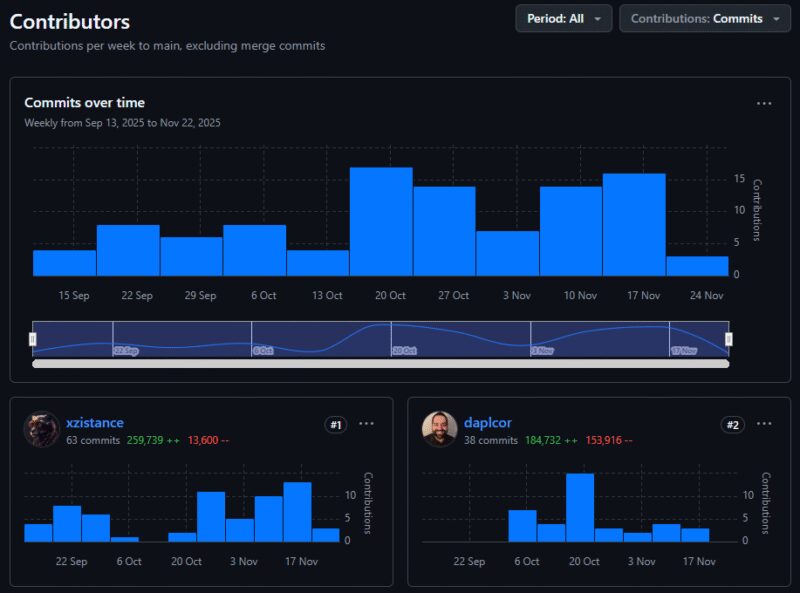Click the left handle of range selector
Viewport: 800px width, 593px height.
(x=33, y=339)
